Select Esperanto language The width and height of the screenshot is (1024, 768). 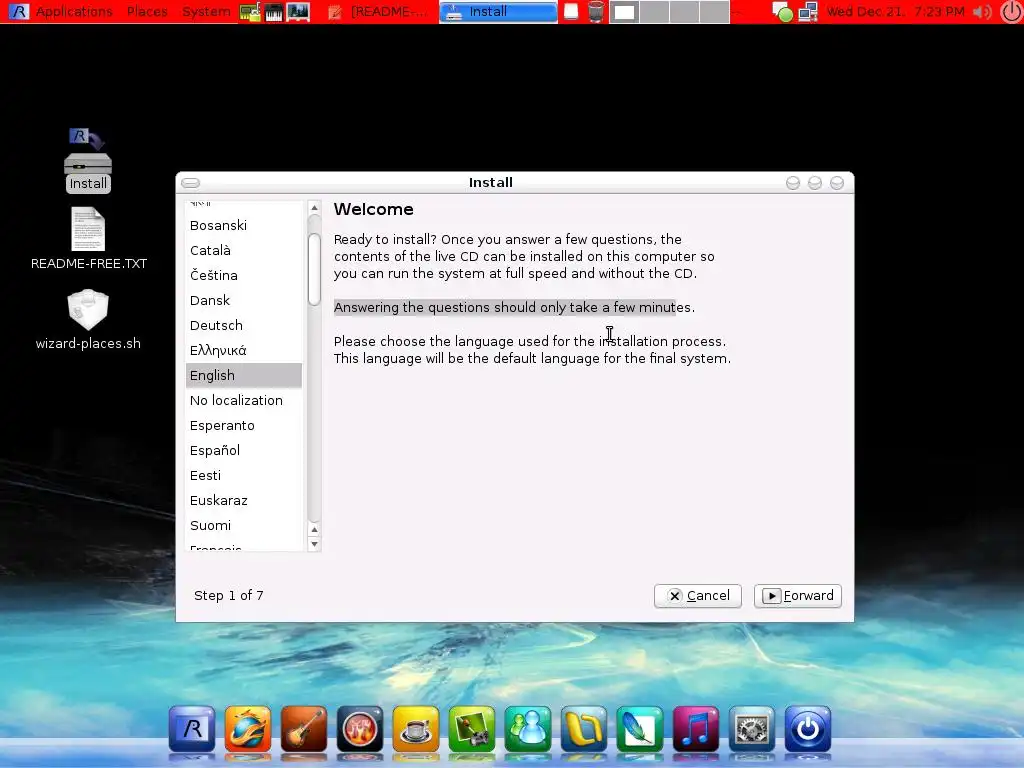[x=244, y=426]
